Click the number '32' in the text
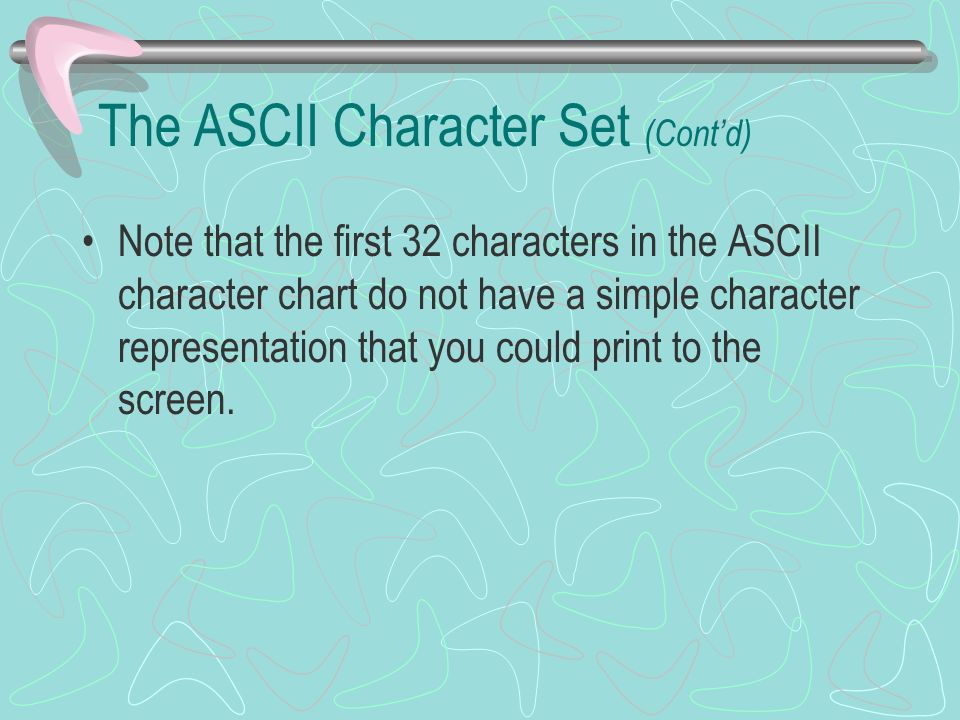The width and height of the screenshot is (960, 720). (422, 241)
